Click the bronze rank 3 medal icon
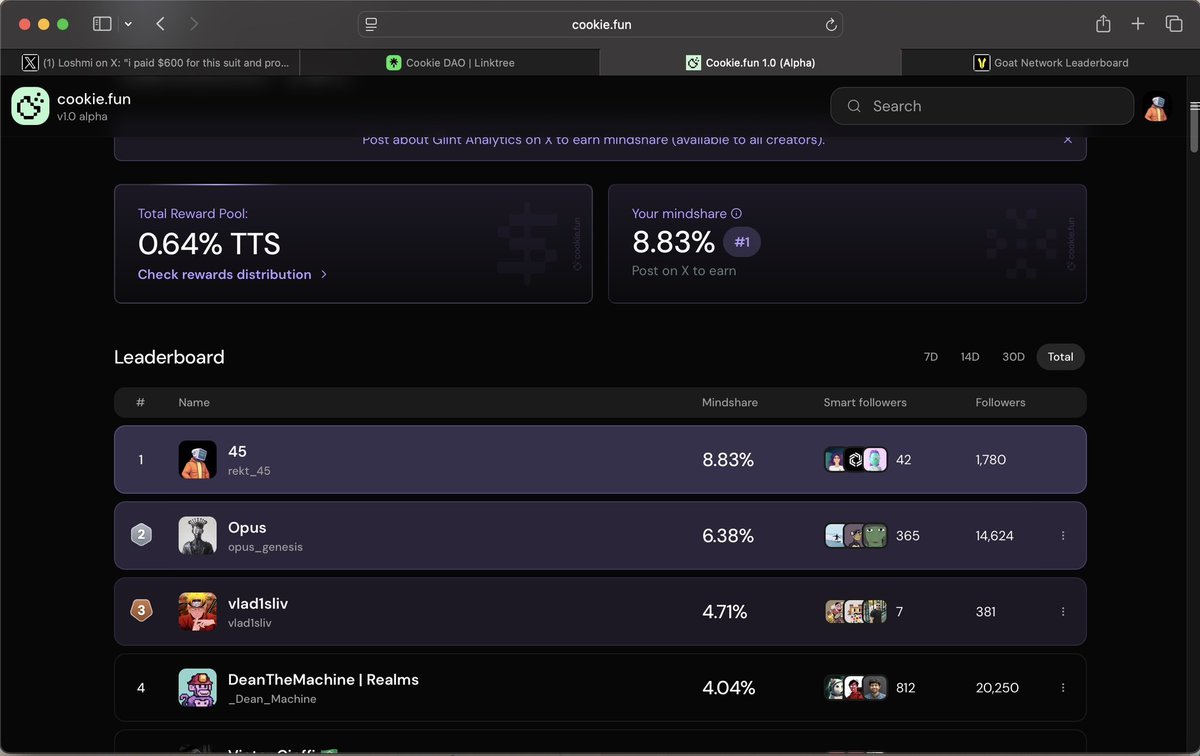Image resolution: width=1200 pixels, height=756 pixels. 141,611
